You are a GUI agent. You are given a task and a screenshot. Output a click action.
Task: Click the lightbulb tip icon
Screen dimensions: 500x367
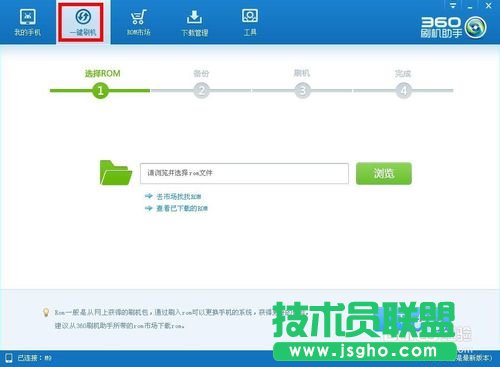46,312
